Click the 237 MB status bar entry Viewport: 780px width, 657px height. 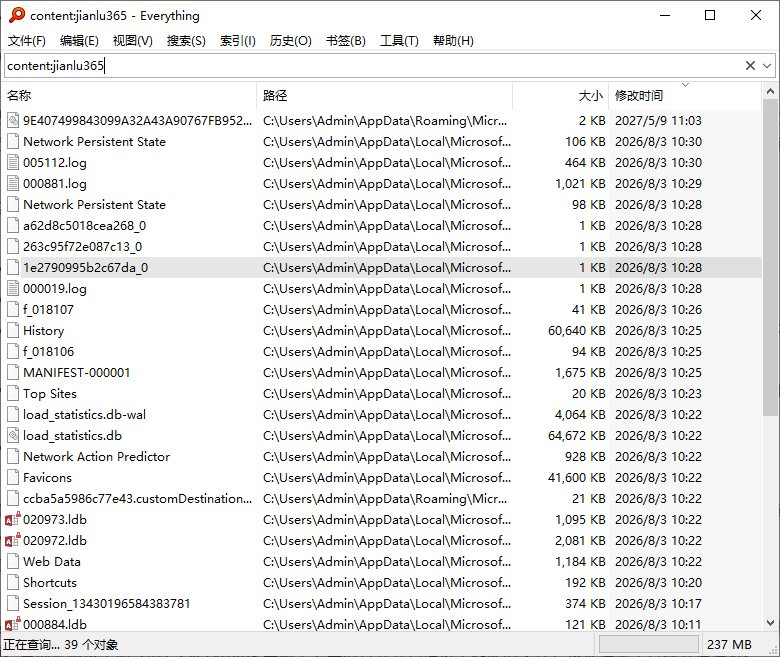click(729, 645)
